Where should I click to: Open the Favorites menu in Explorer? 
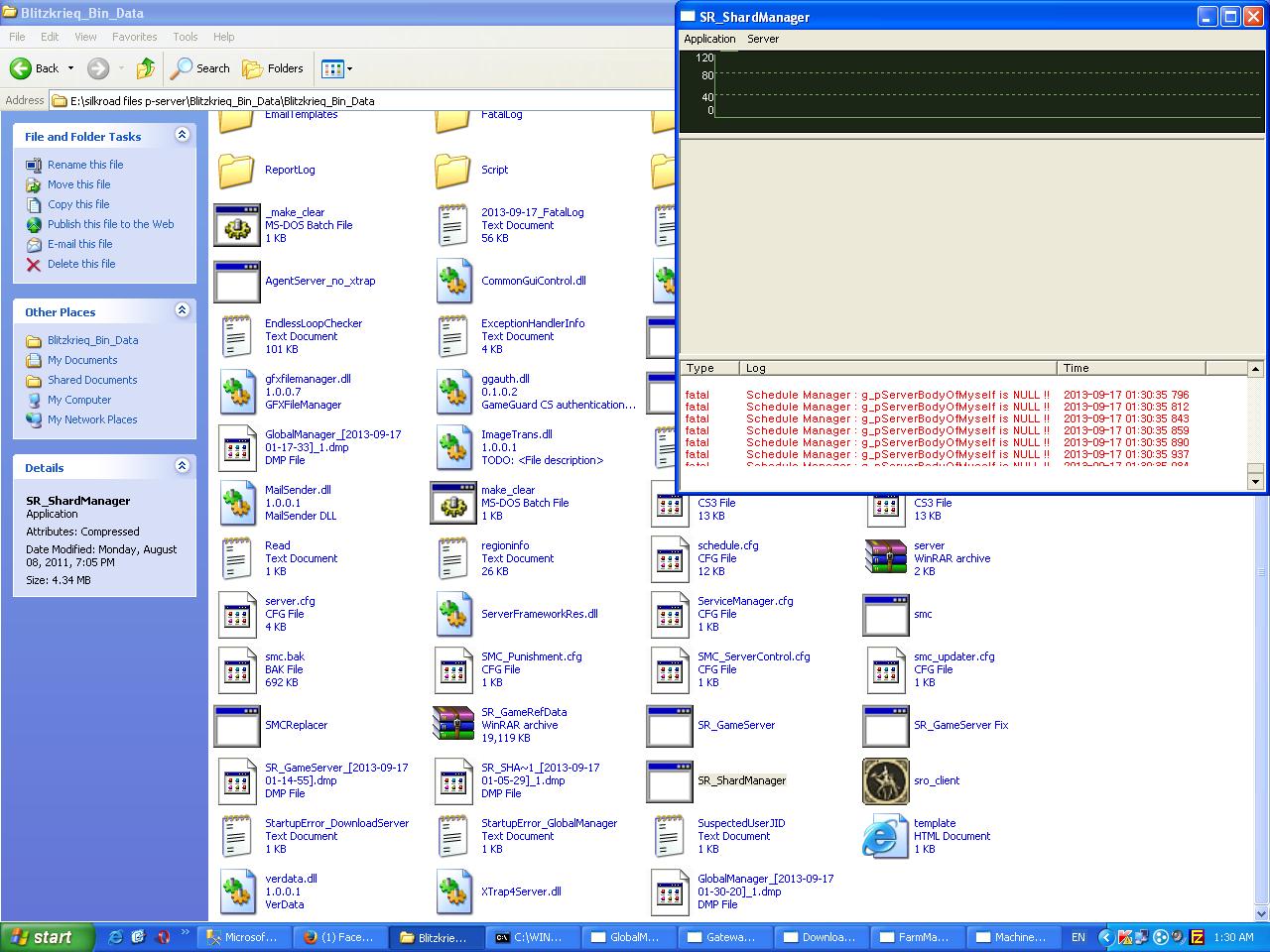tap(134, 37)
